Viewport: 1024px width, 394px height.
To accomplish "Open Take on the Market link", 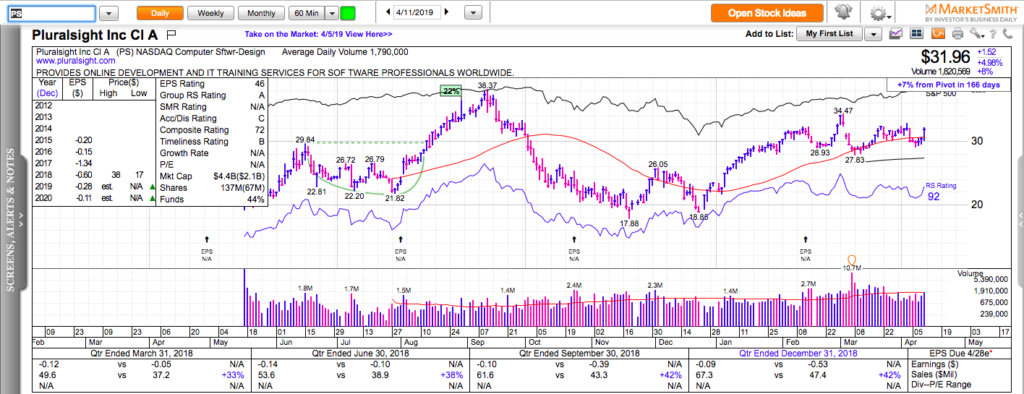I will (319, 35).
